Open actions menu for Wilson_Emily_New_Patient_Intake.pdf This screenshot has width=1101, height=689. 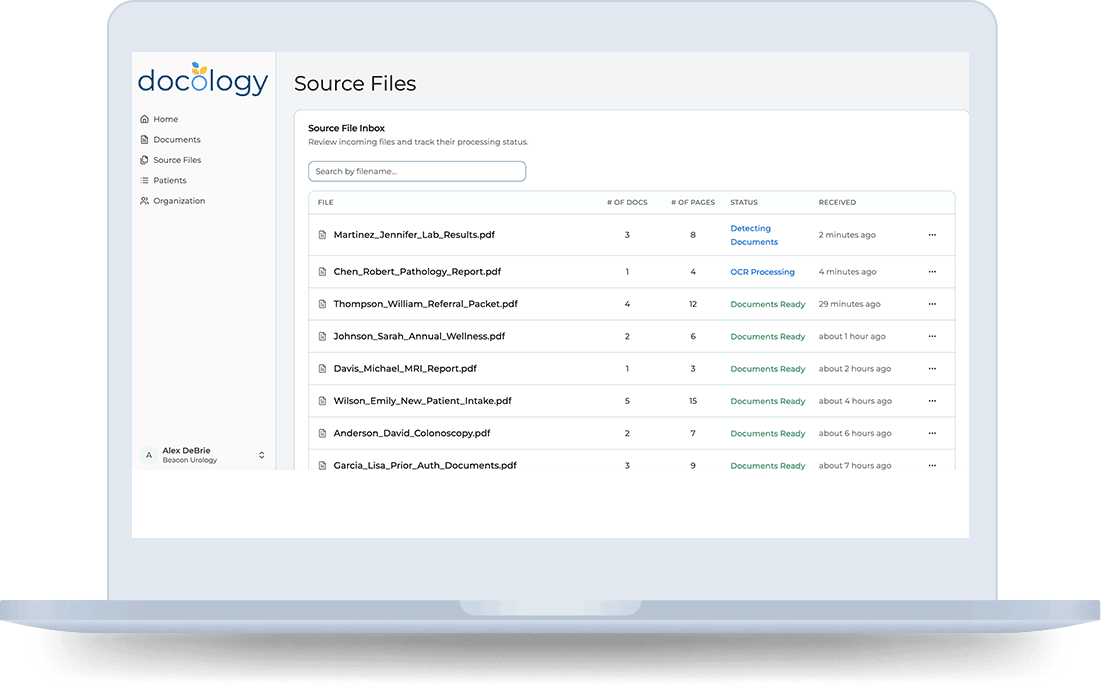932,400
